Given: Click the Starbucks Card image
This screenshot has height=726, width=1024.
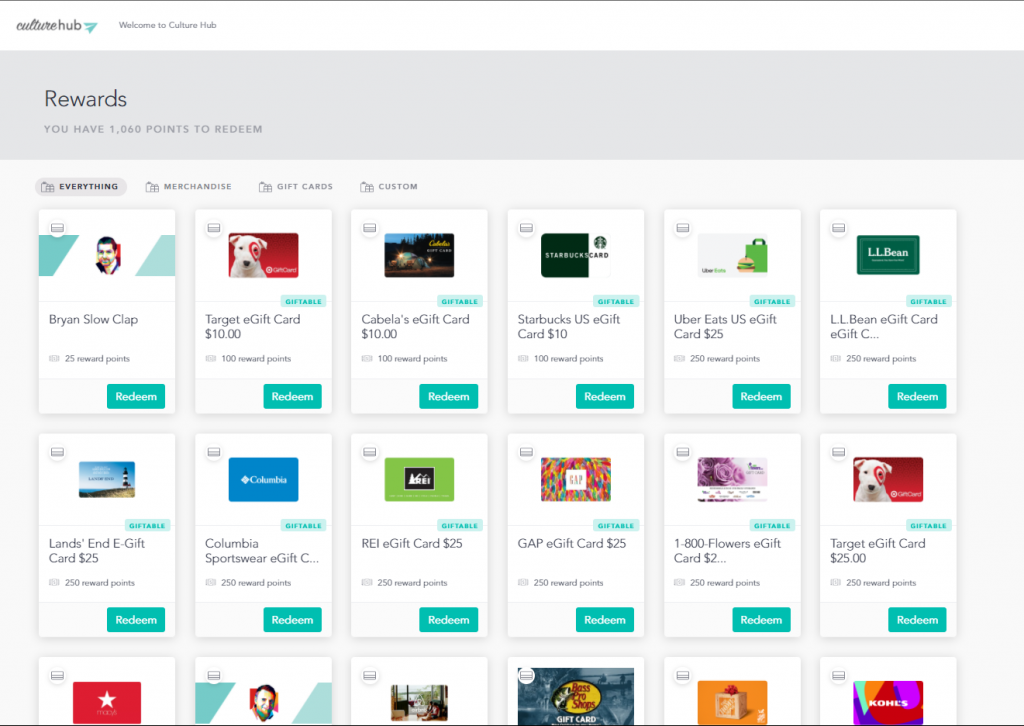Looking at the screenshot, I should [x=575, y=255].
